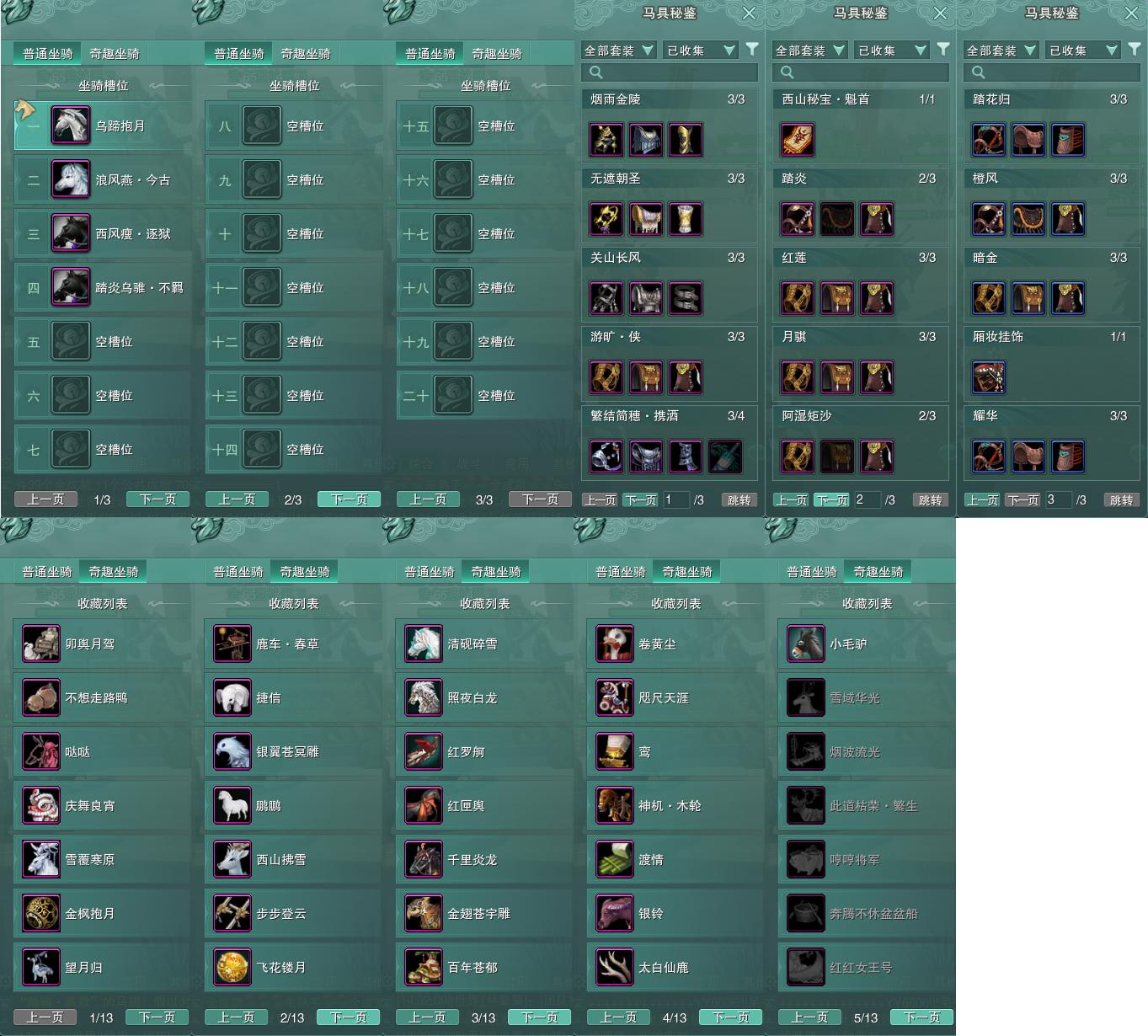The width and height of the screenshot is (1148, 1036).
Task: Switch to 奇趣坐骑 tab in the top-left panel
Action: [115, 53]
